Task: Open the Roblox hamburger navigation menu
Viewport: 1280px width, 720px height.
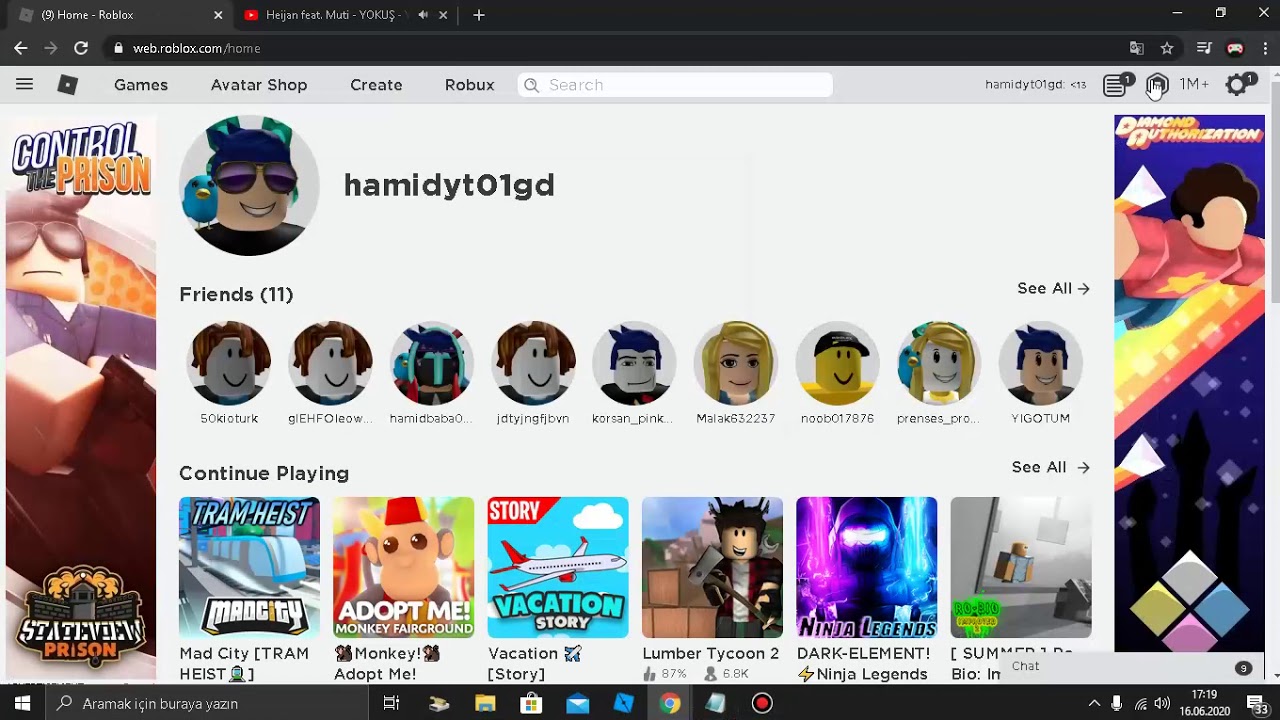Action: point(24,85)
